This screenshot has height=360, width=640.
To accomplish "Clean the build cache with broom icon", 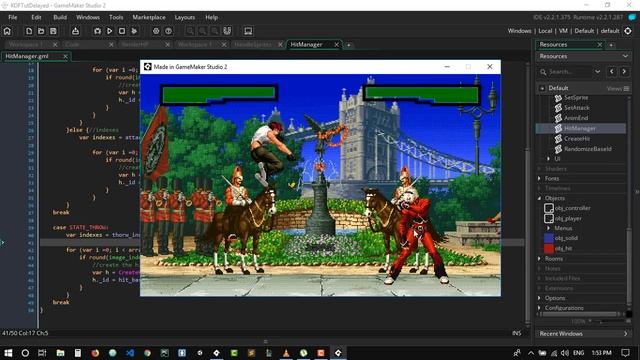I will click(x=134, y=31).
